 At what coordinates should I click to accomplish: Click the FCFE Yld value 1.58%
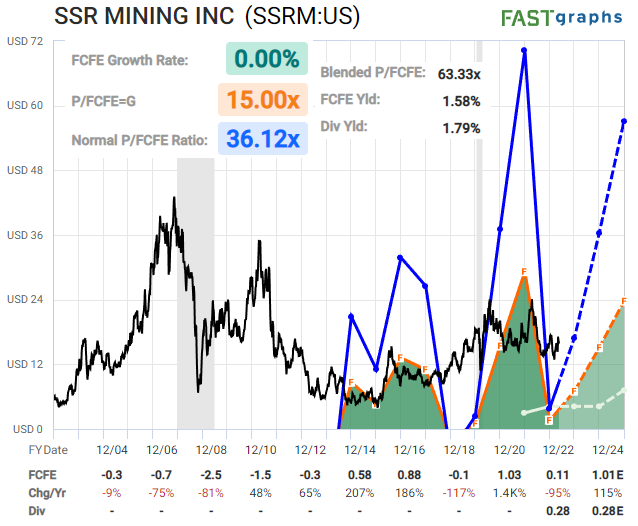pyautogui.click(x=461, y=101)
